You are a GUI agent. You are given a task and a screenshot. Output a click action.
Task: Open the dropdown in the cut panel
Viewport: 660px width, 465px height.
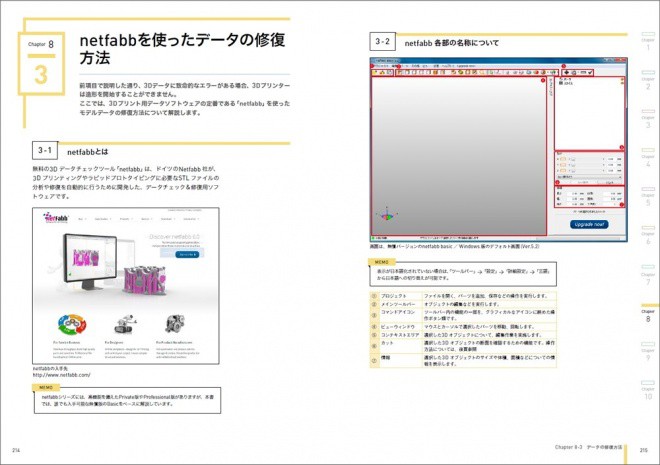pyautogui.click(x=589, y=177)
